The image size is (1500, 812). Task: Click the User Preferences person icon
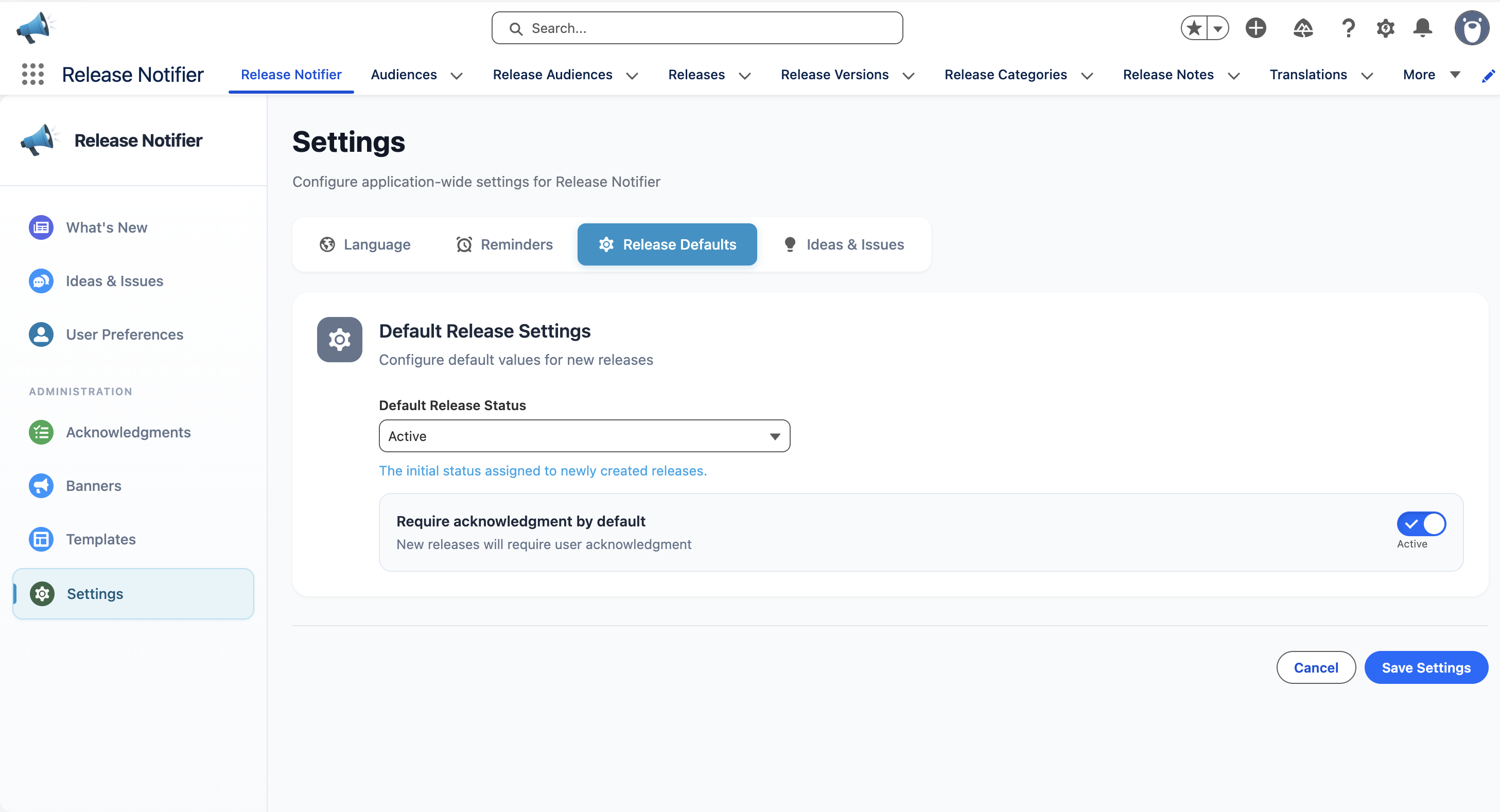pos(41,334)
